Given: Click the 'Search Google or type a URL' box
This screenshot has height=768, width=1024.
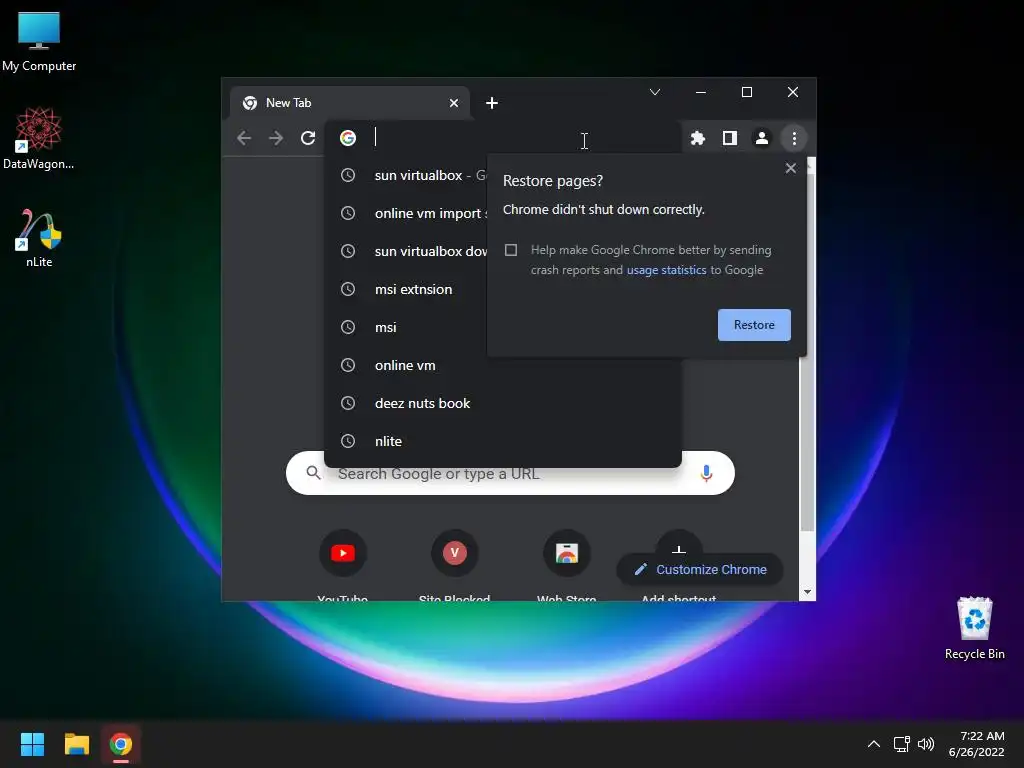Looking at the screenshot, I should click(x=510, y=473).
